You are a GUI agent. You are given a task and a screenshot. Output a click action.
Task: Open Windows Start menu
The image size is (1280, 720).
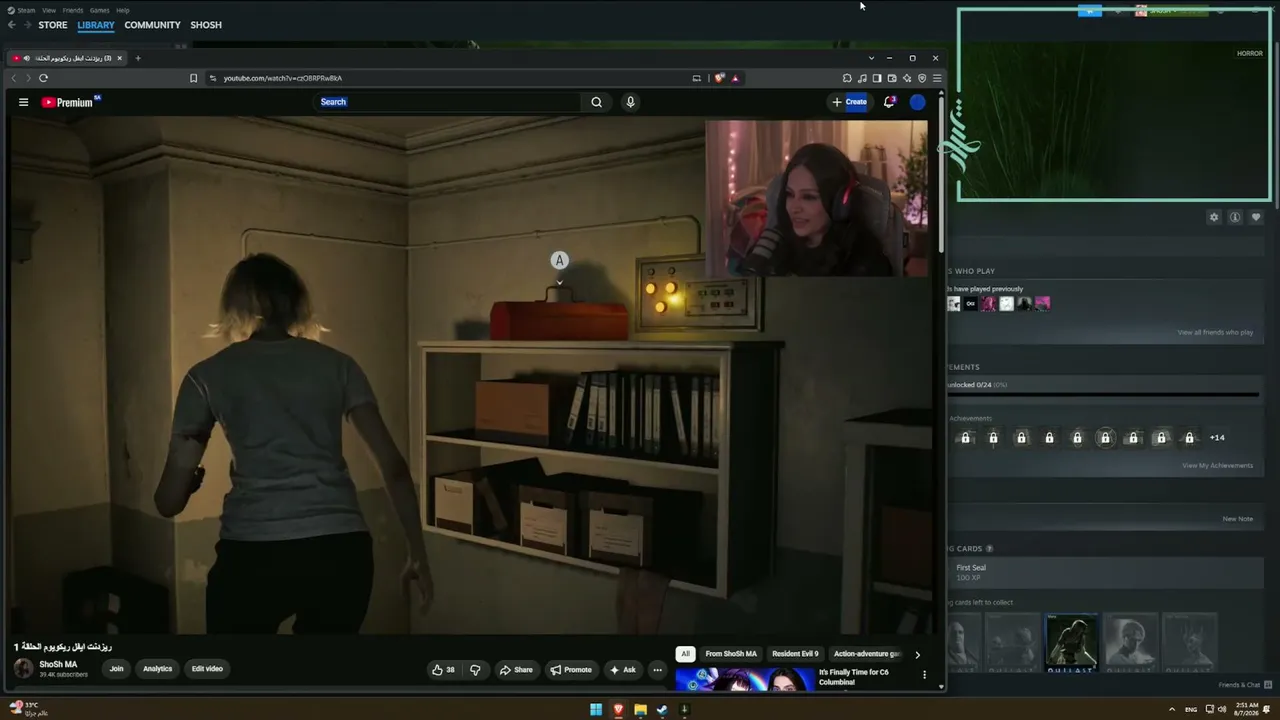coord(596,710)
